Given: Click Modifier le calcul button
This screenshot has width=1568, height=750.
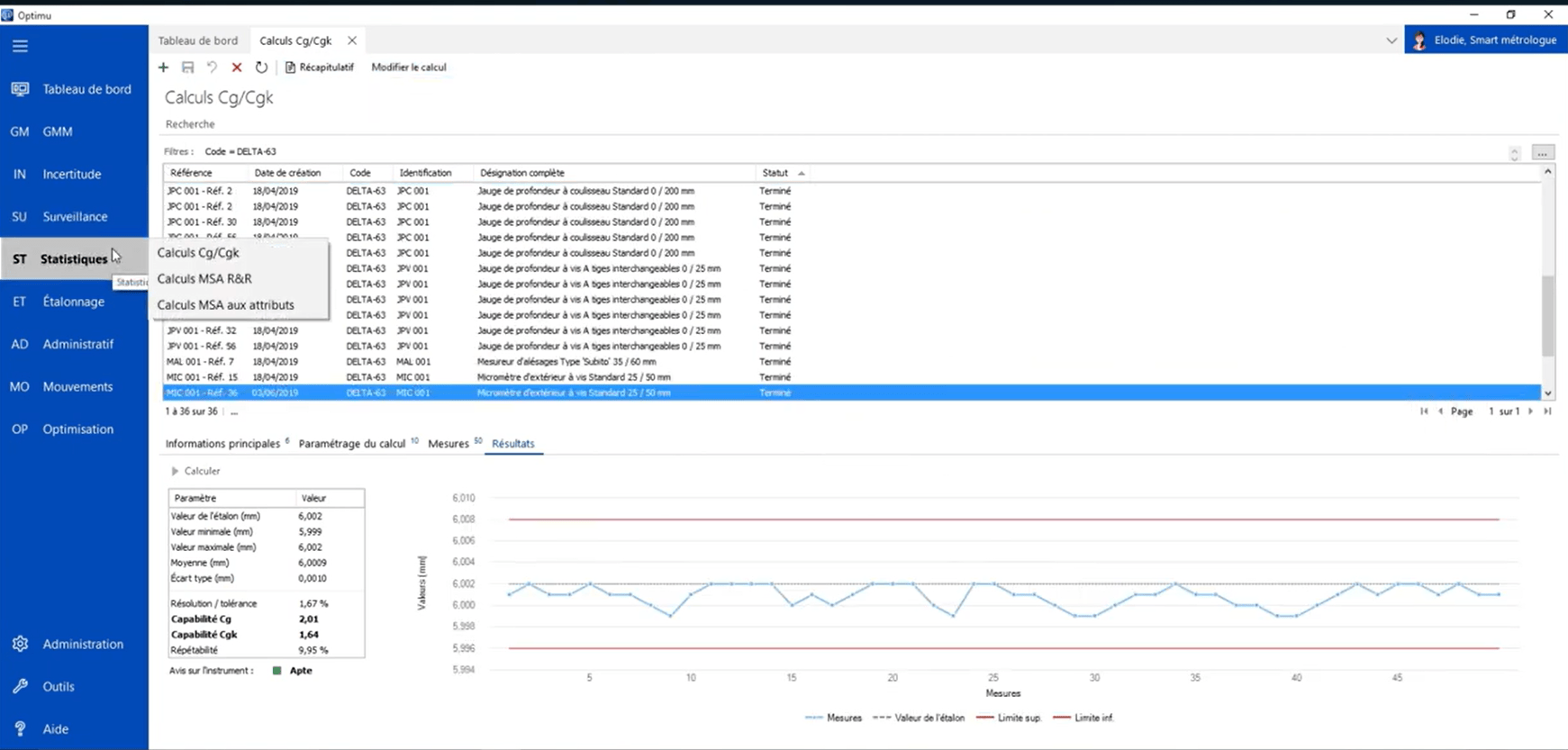Looking at the screenshot, I should [409, 68].
